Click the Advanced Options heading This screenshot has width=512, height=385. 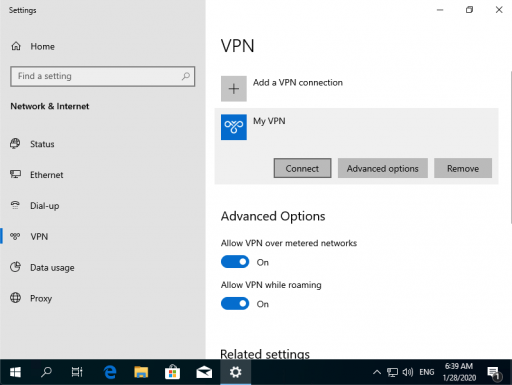(273, 216)
